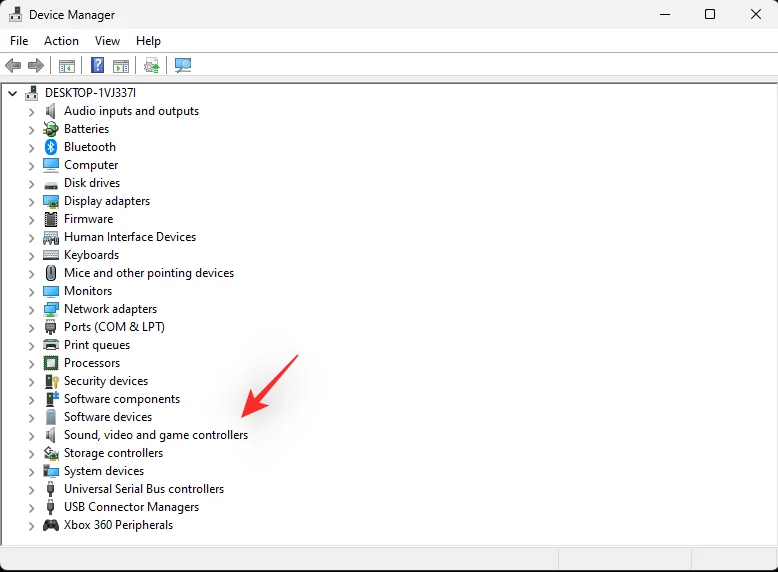The image size is (778, 572).
Task: Click the Human Interface Devices icon
Action: point(51,238)
